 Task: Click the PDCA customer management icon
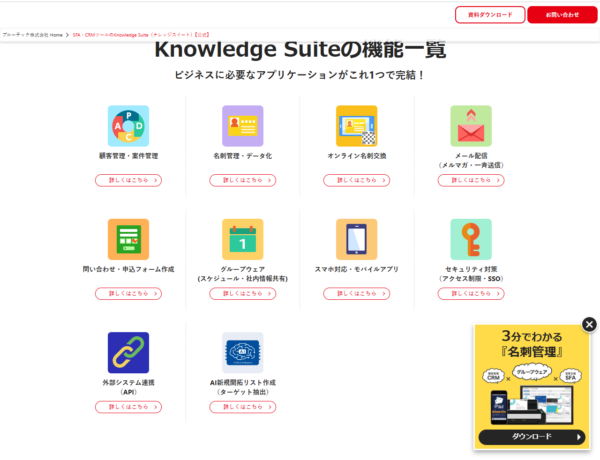pyautogui.click(x=128, y=126)
